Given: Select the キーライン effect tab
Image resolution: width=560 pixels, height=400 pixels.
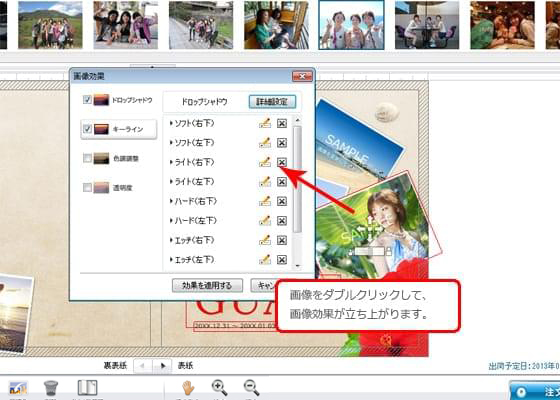Looking at the screenshot, I should (x=119, y=129).
